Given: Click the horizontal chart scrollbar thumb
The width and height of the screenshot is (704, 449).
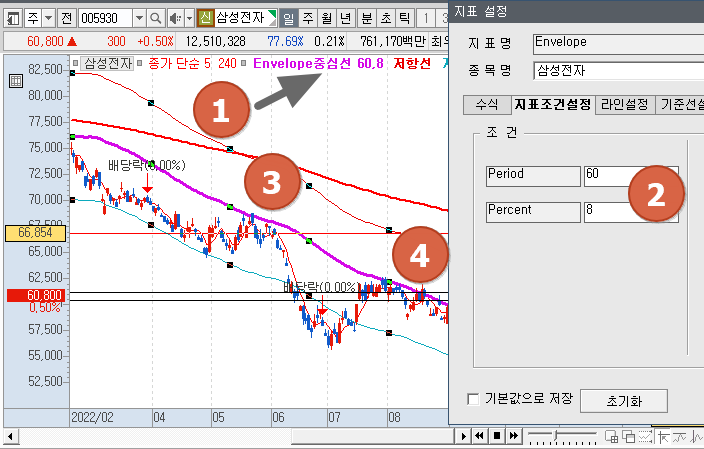Looking at the screenshot, I should (x=371, y=436).
